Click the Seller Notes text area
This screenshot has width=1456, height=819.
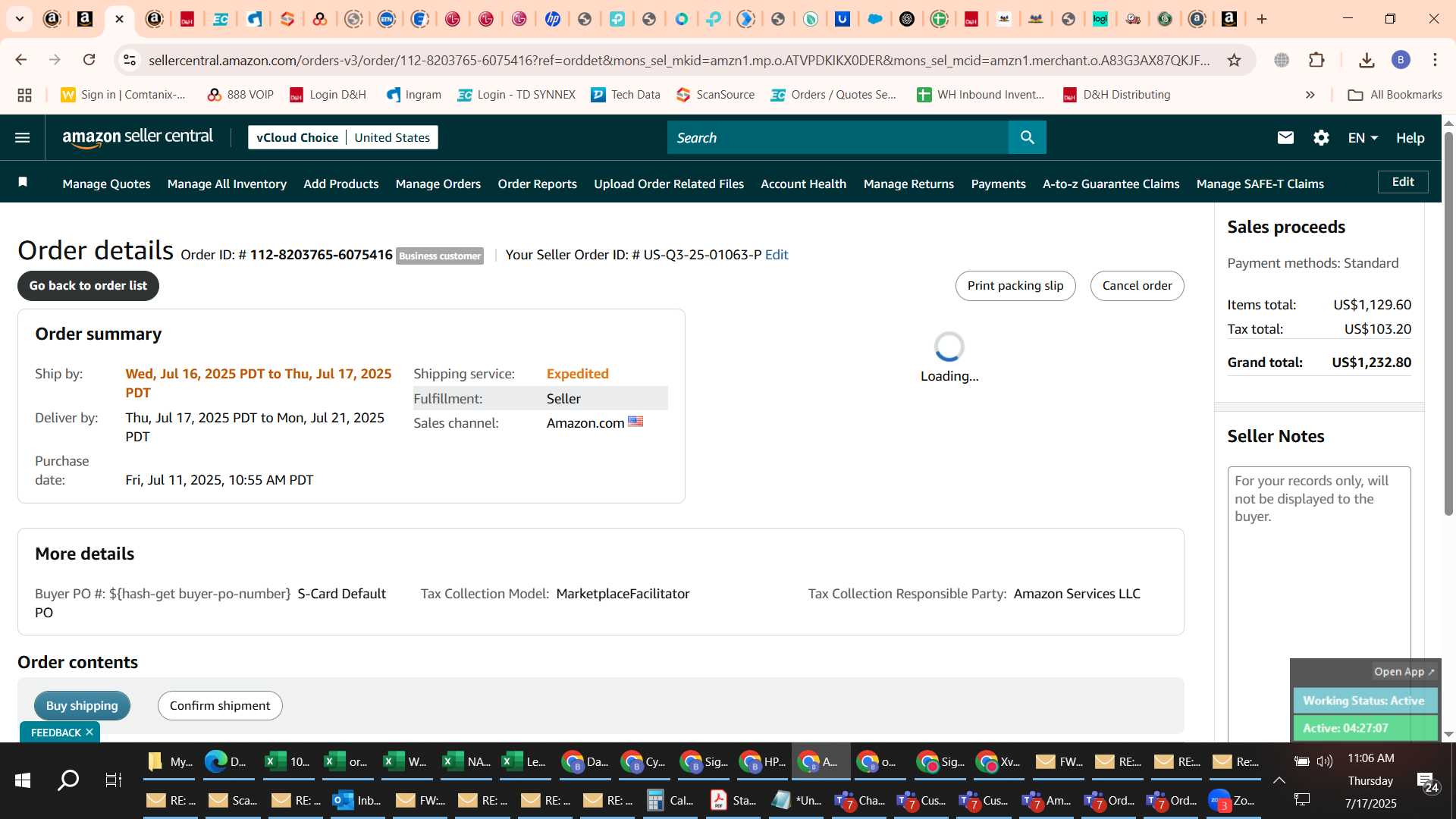tap(1319, 603)
